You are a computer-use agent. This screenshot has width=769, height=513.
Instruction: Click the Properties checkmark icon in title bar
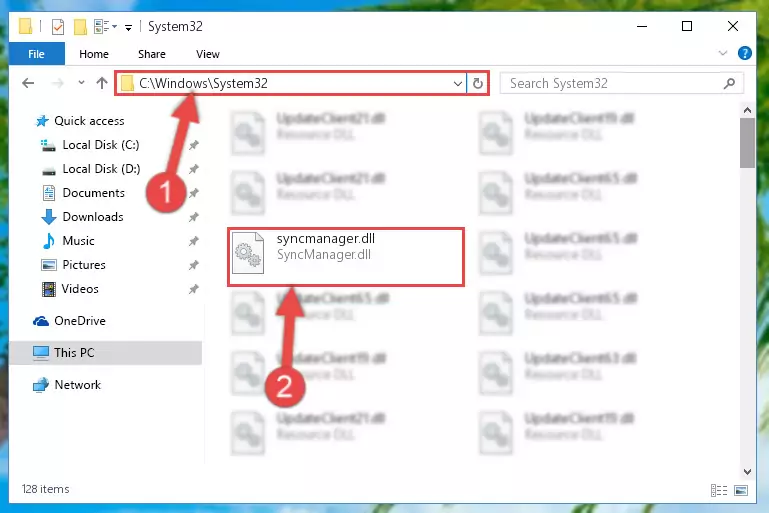coord(58,26)
